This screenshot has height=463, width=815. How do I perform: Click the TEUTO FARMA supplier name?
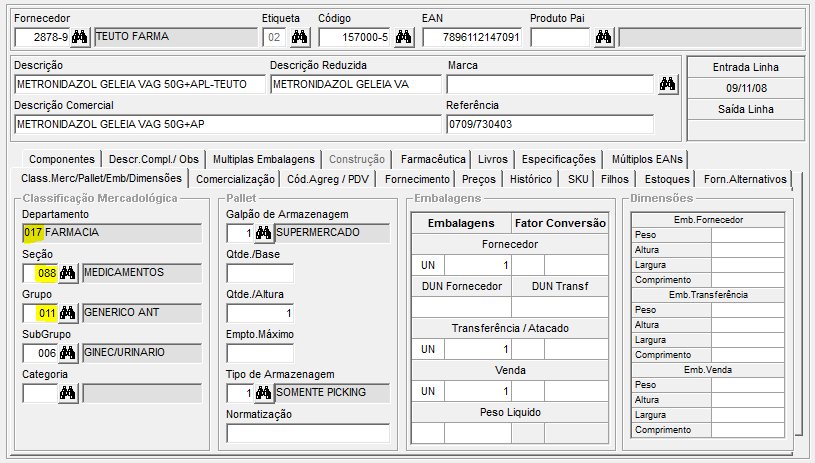[x=176, y=37]
